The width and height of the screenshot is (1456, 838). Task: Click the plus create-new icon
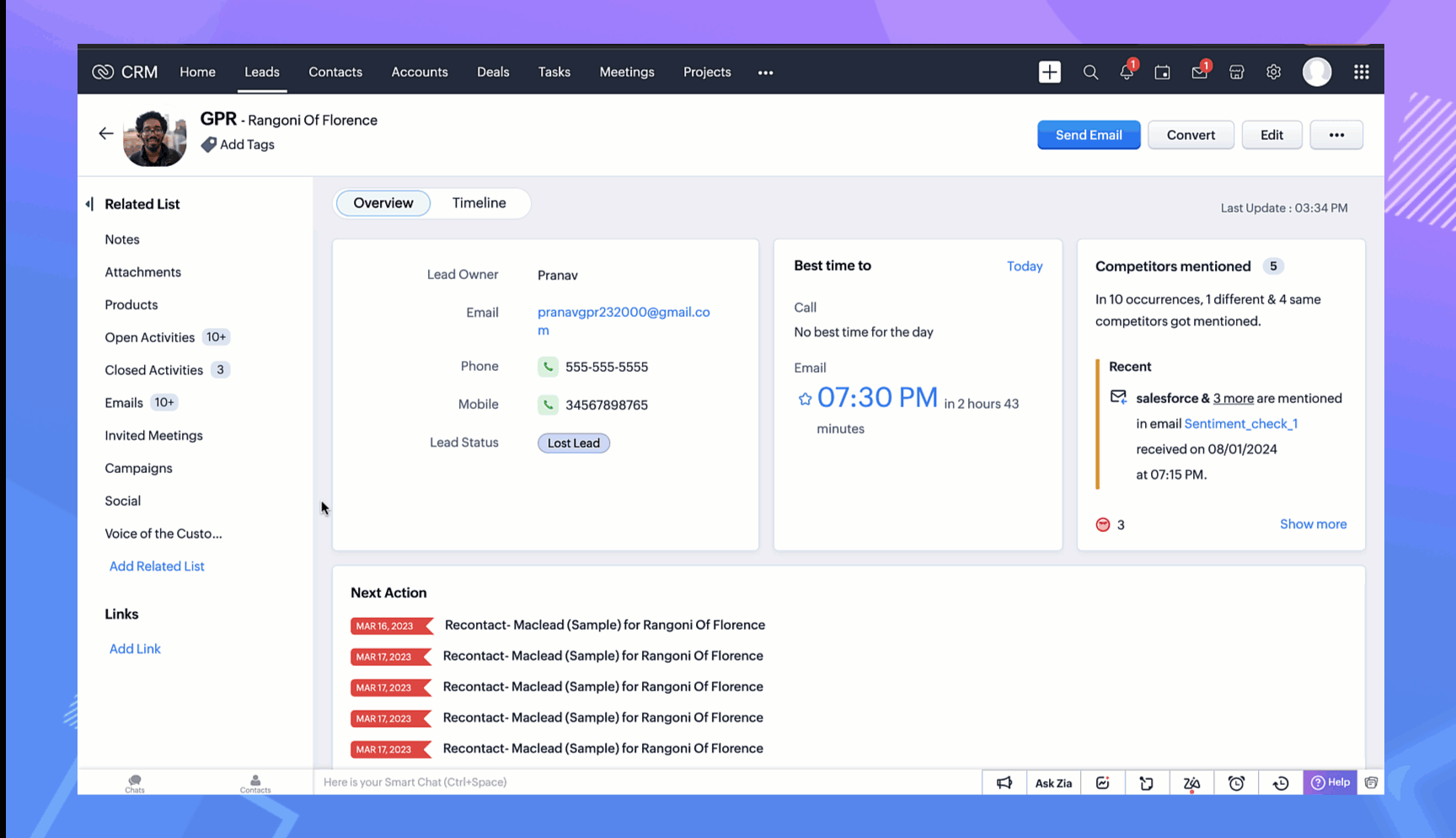pyautogui.click(x=1049, y=73)
